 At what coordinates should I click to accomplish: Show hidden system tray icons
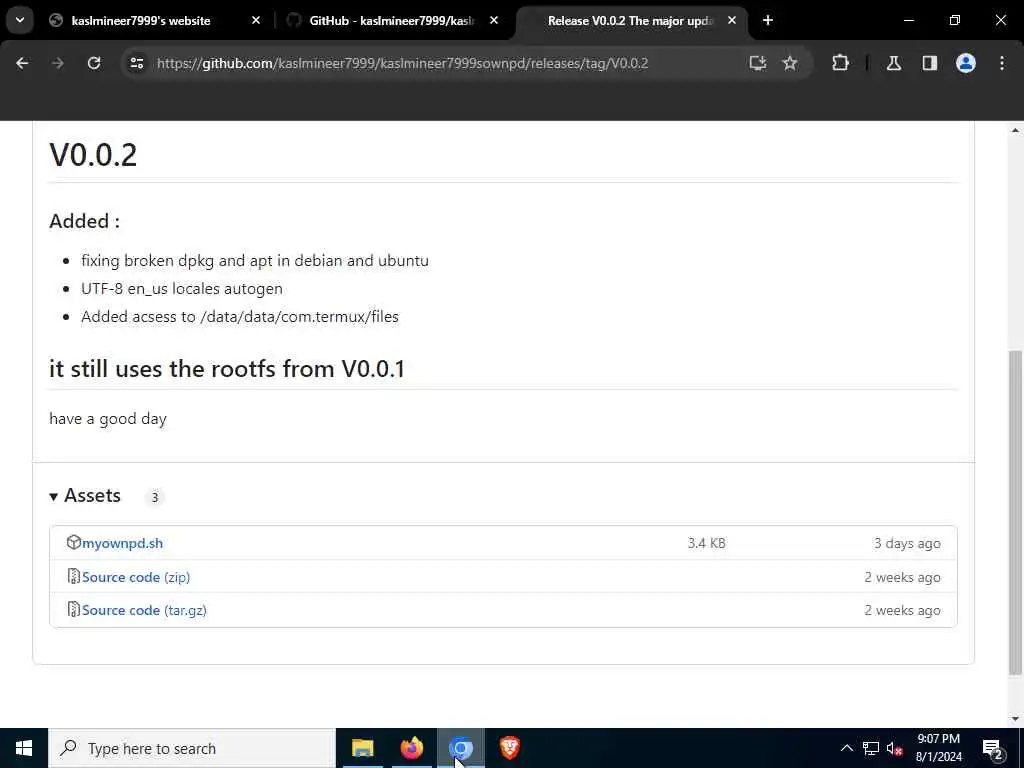[x=846, y=748]
